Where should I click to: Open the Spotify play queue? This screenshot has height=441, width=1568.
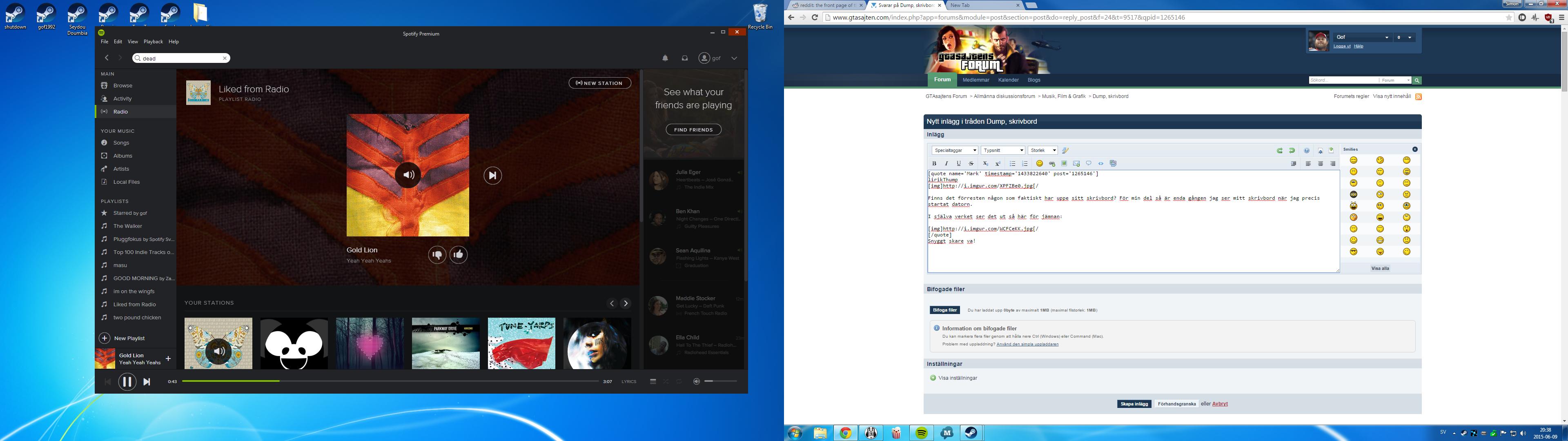653,381
